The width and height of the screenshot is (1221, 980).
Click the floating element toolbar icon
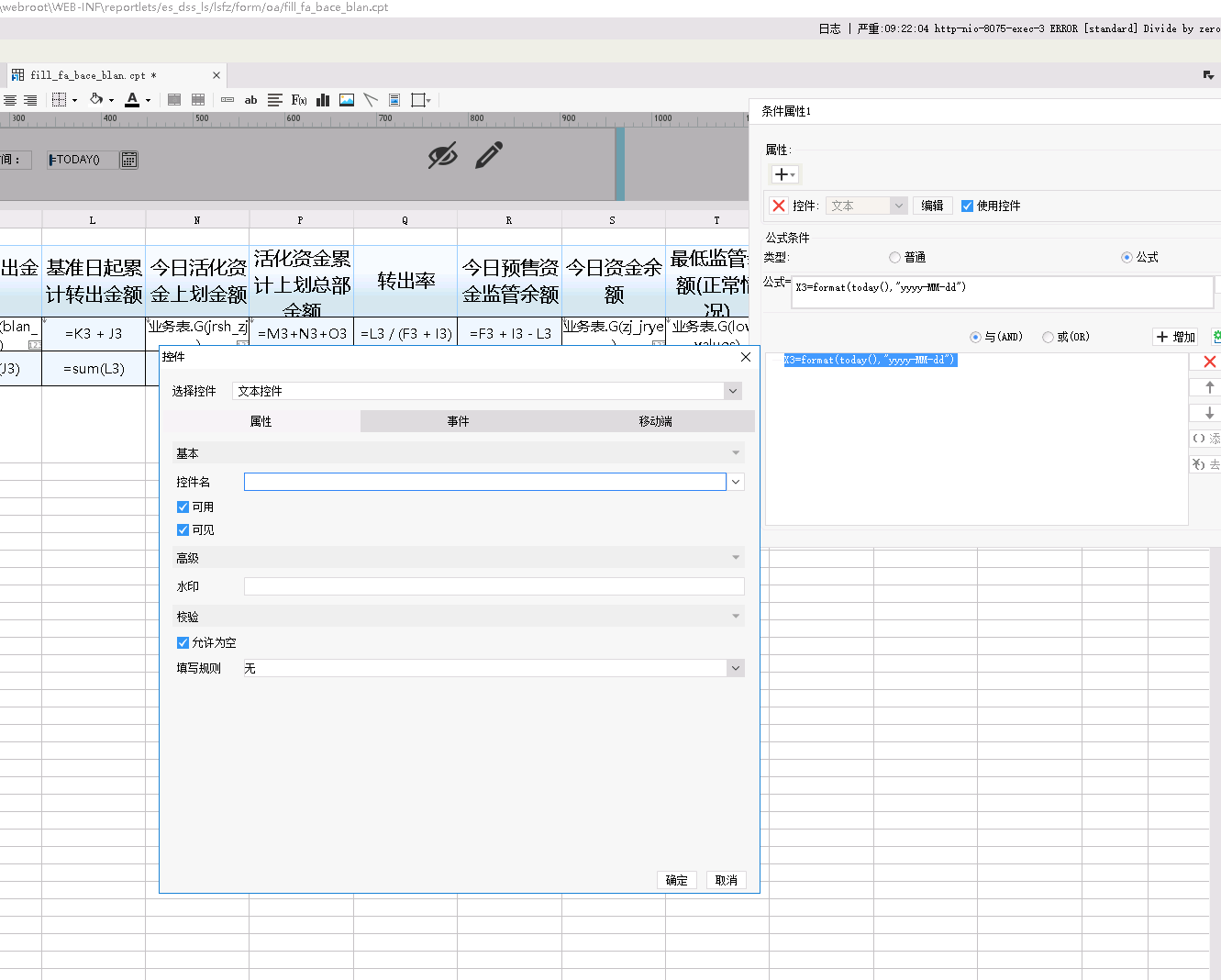(419, 100)
